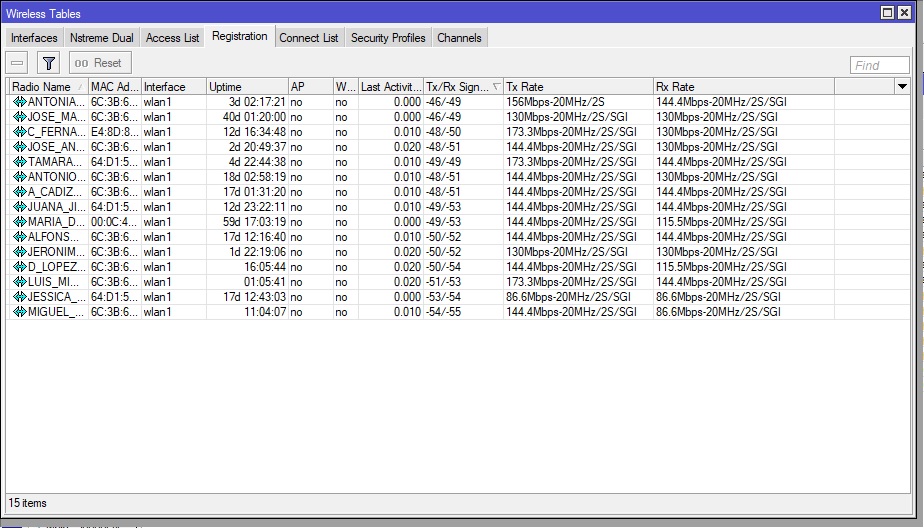This screenshot has height=528, width=924.
Task: Click the JOSE_AN row client icon
Action: point(19,147)
